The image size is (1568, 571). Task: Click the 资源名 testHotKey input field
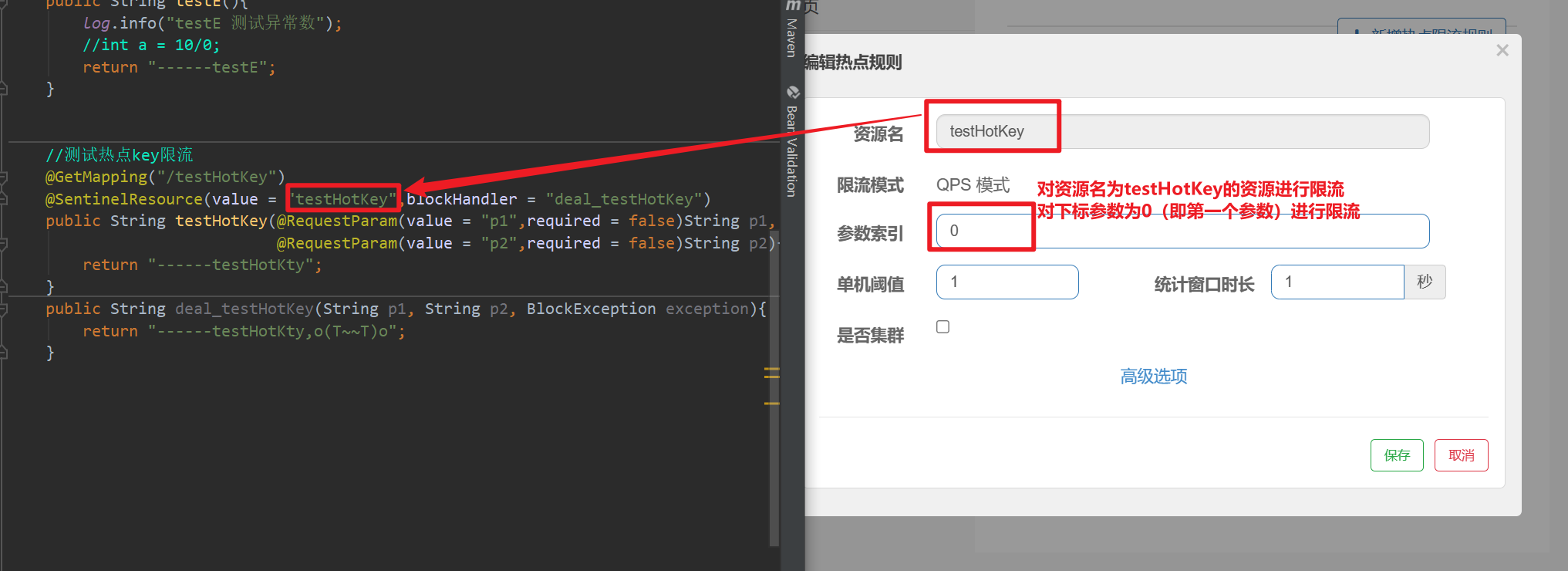tap(1182, 131)
